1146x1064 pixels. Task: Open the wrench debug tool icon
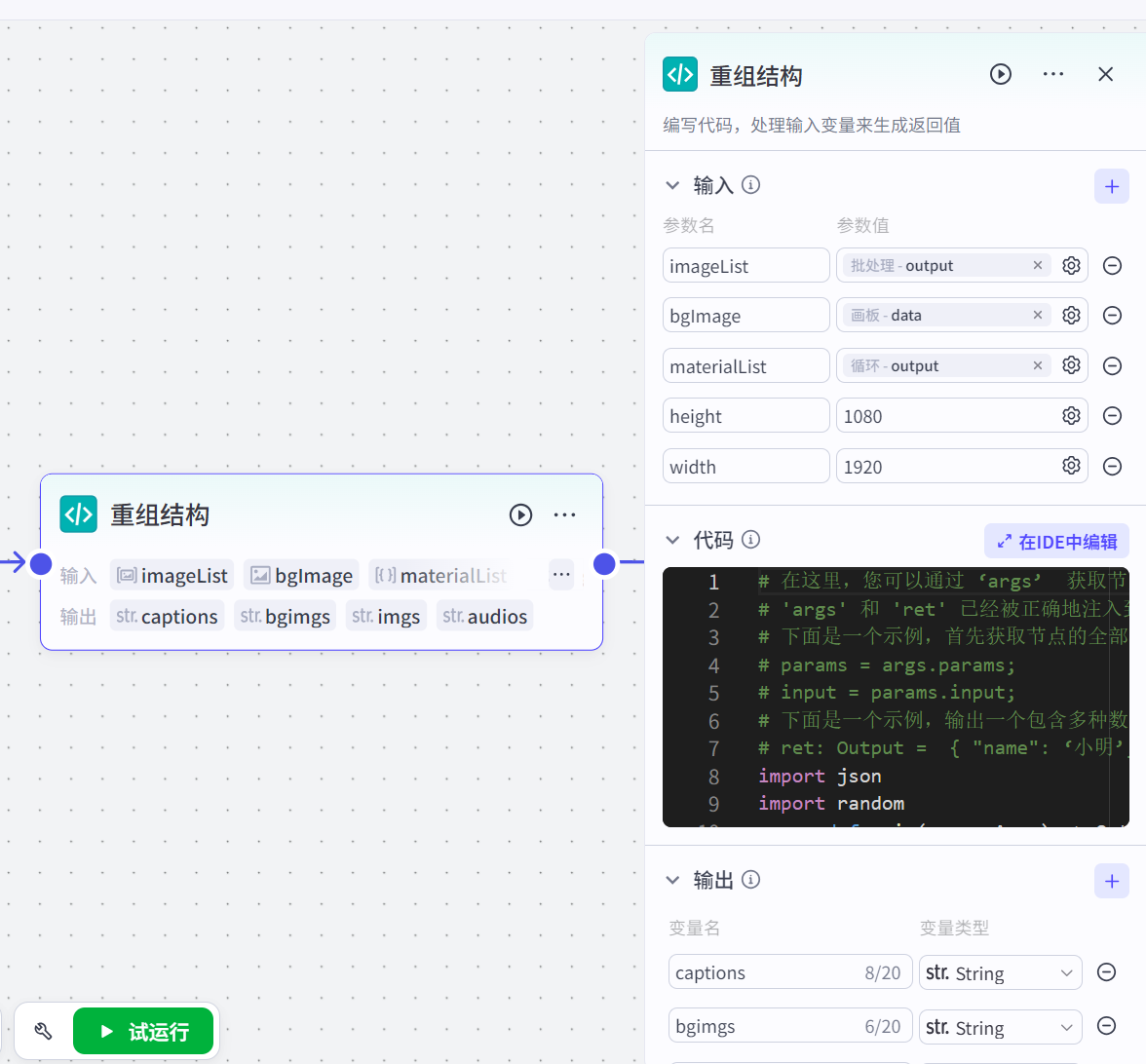pos(43,1031)
